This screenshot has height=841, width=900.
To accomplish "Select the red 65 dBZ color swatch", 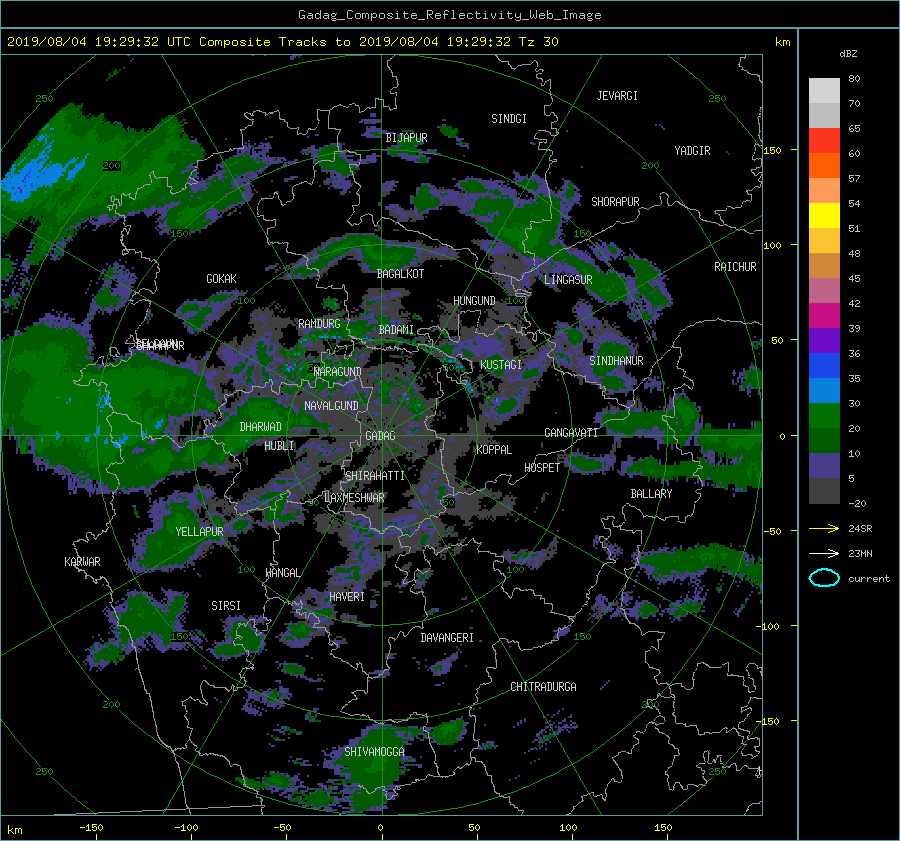I will coord(824,141).
